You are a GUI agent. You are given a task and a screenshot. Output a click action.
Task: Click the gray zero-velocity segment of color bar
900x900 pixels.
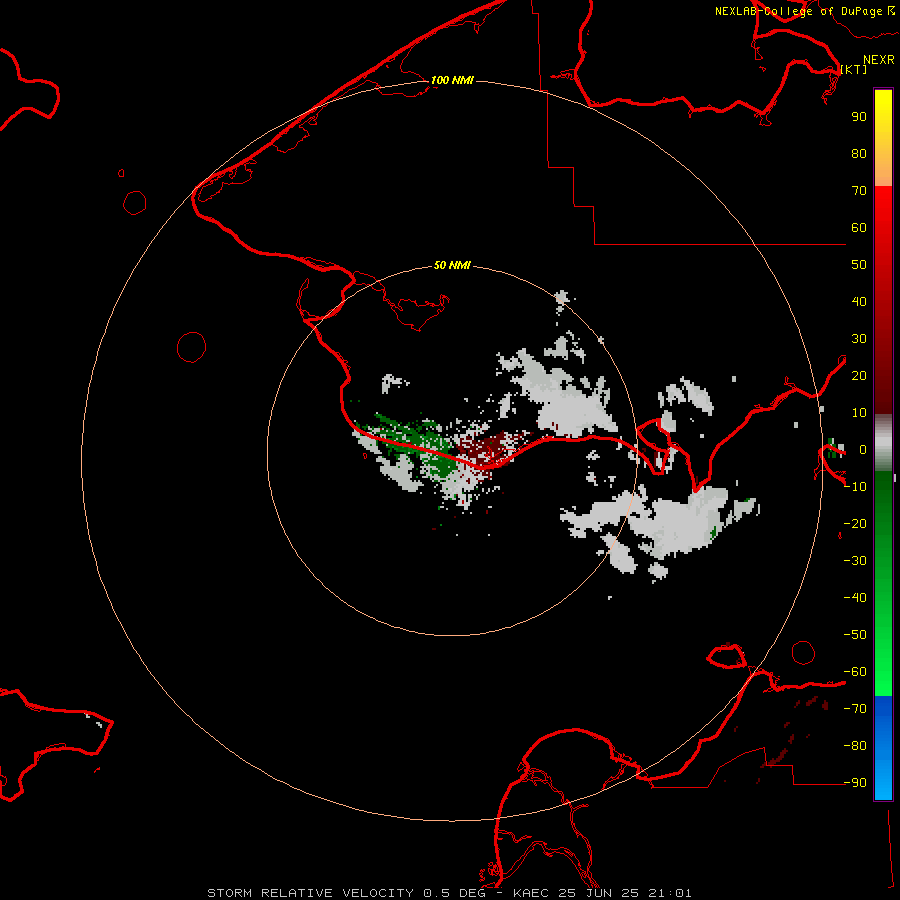(x=883, y=442)
